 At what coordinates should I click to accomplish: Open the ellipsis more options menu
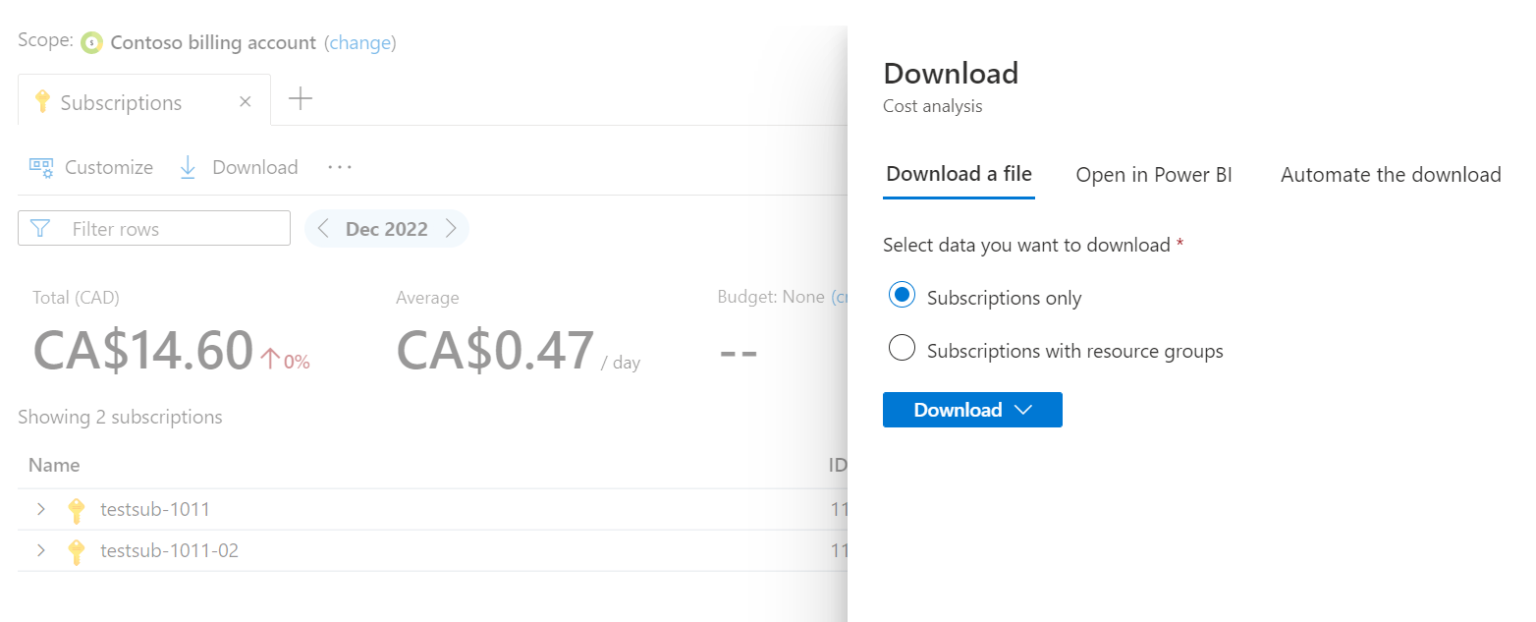(x=339, y=167)
